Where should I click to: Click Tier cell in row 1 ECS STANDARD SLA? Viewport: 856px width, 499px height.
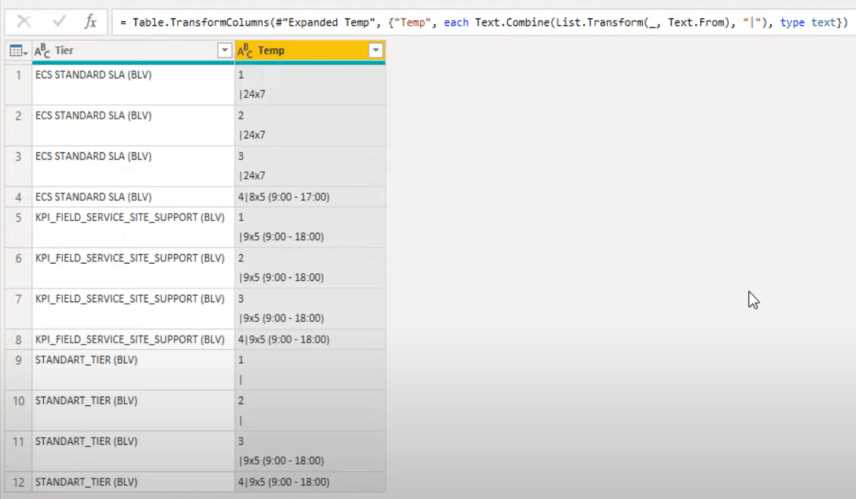point(133,85)
